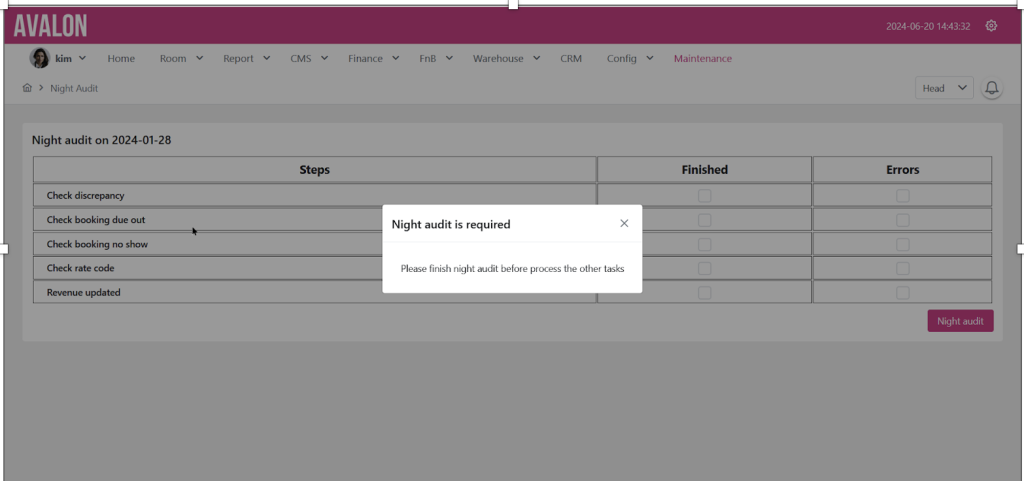
Task: Click the kim user avatar
Action: click(40, 58)
